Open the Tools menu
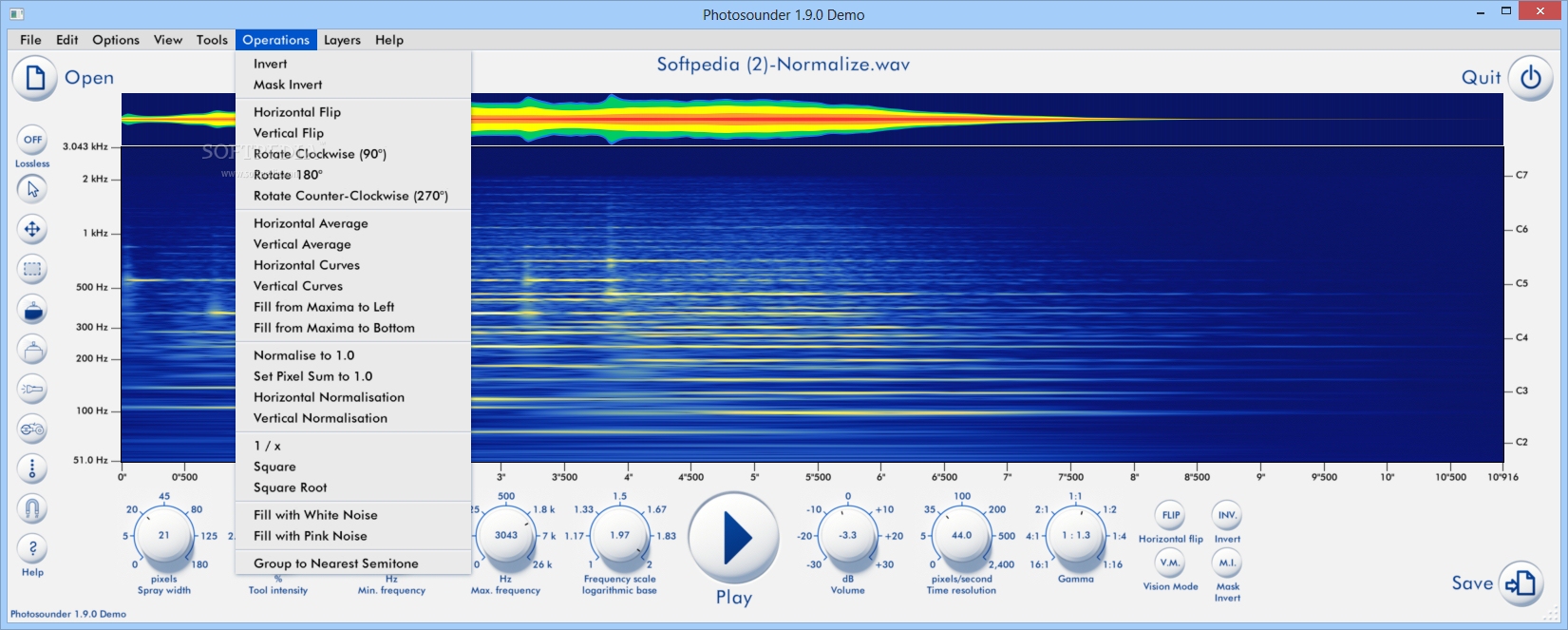Viewport: 1568px width, 630px height. [212, 40]
